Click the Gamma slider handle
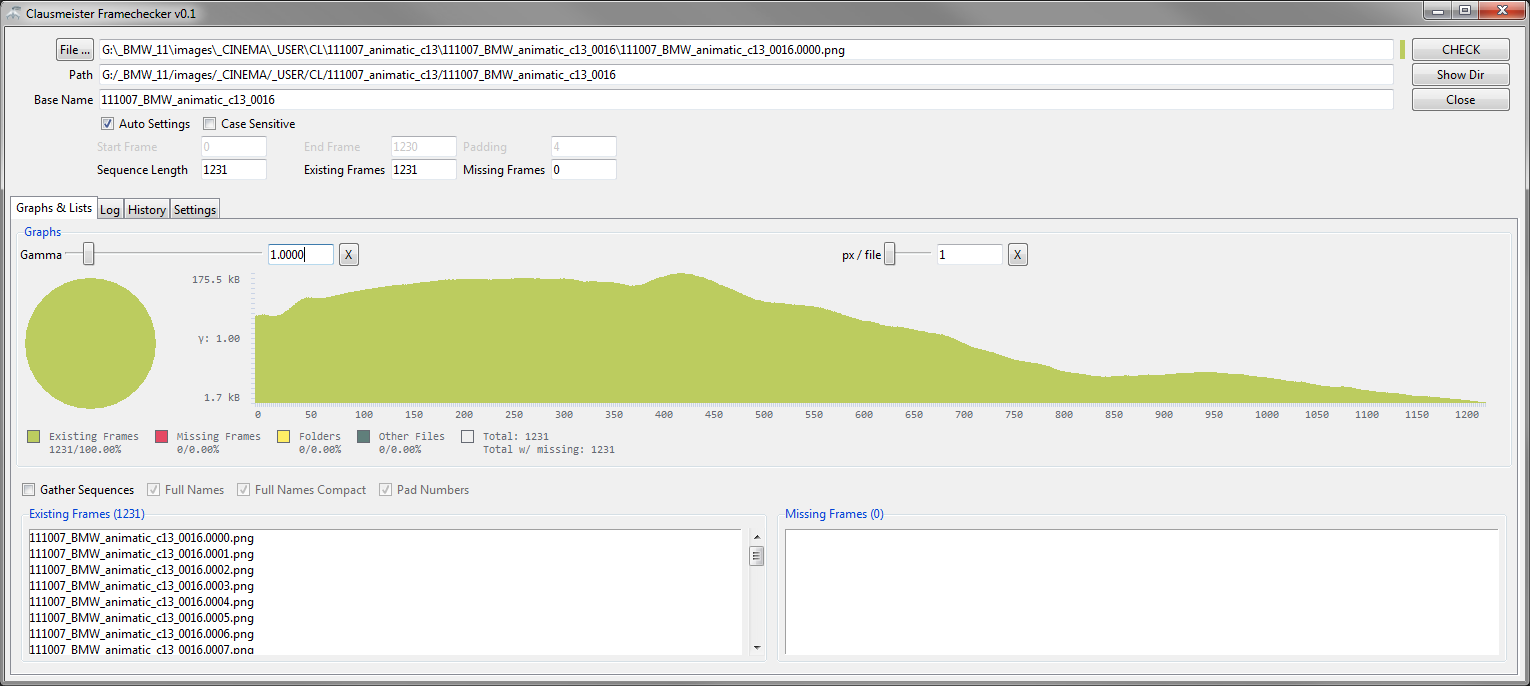1530x686 pixels. tap(89, 255)
